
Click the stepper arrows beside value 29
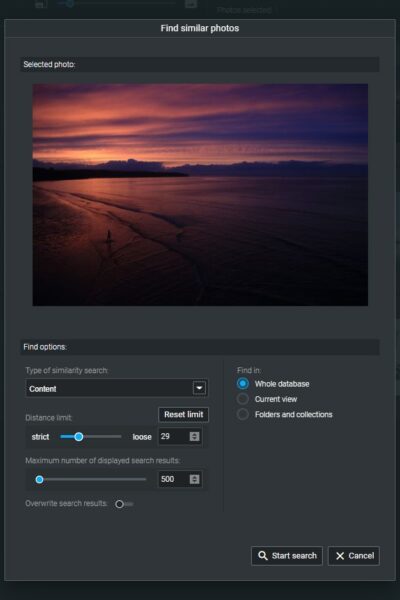click(194, 436)
